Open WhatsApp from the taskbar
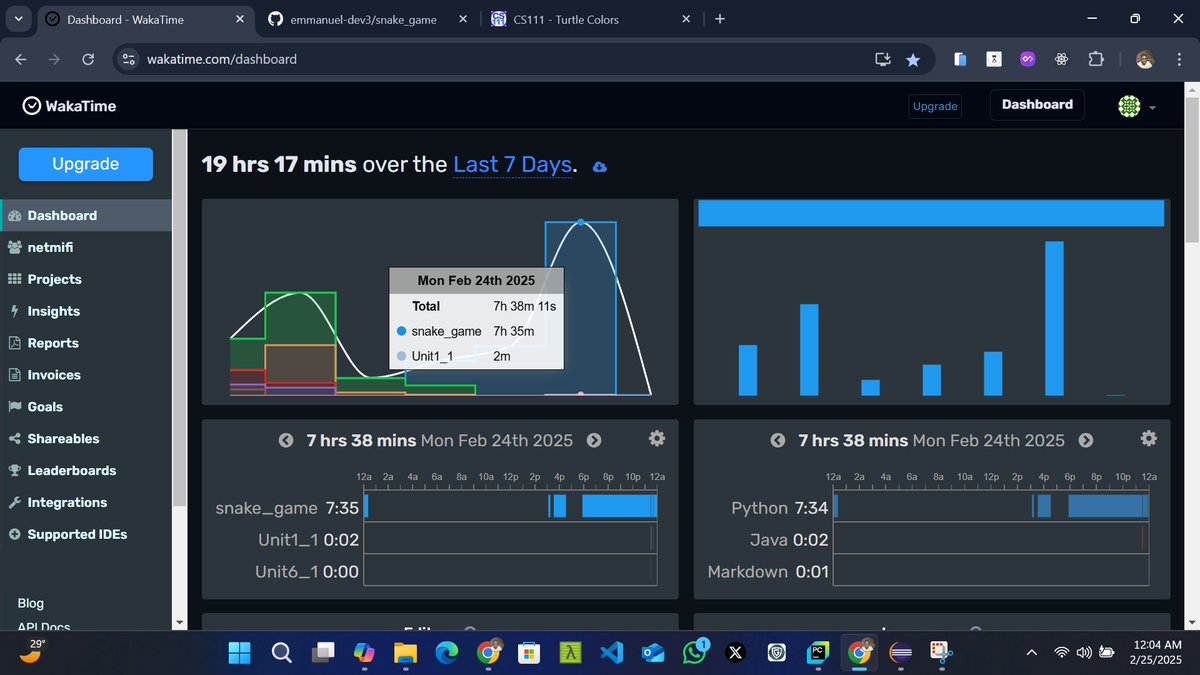The height and width of the screenshot is (675, 1200). point(695,652)
